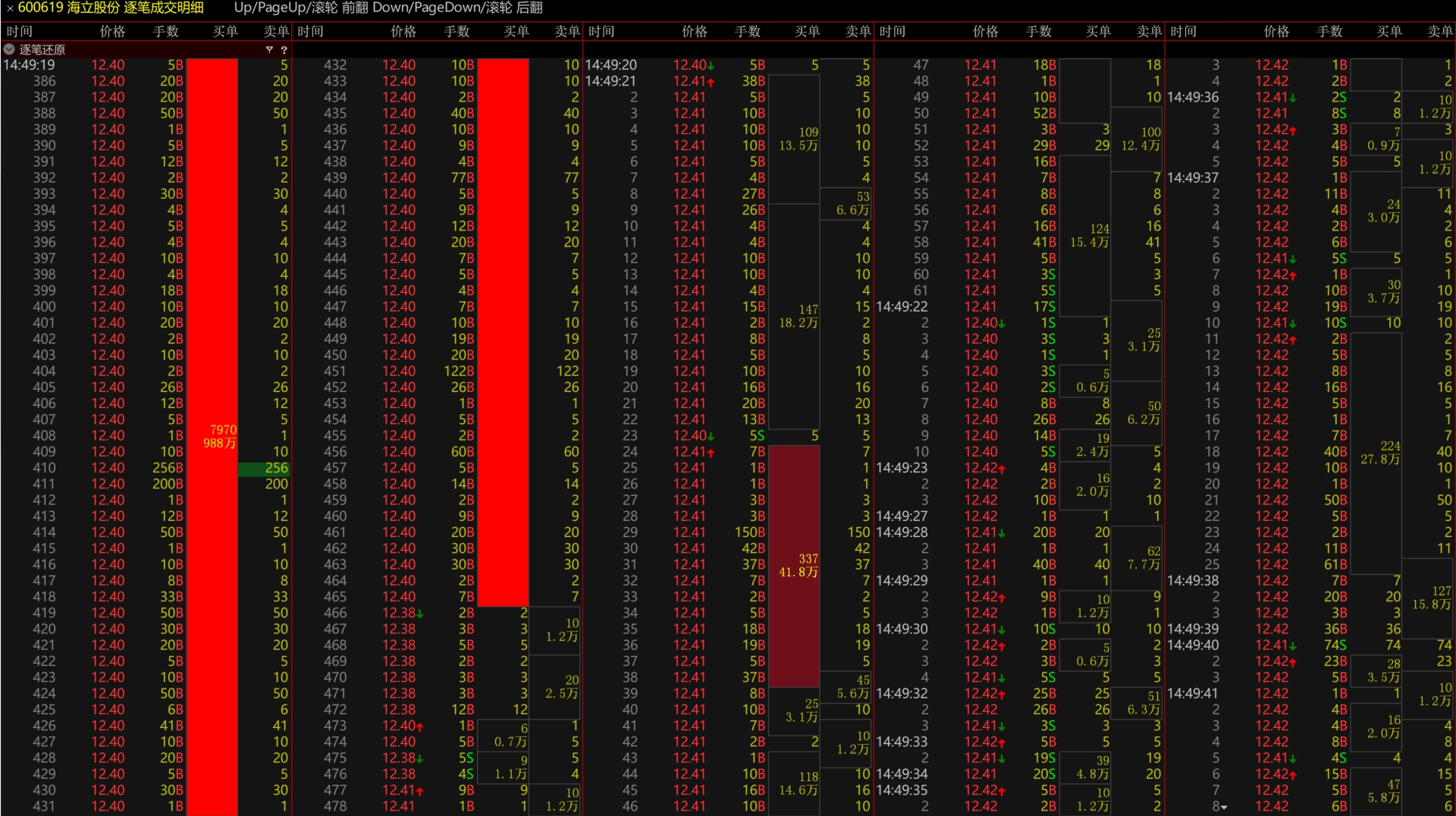
Task: Click the 62 7.7万 sell order box
Action: pos(1137,557)
